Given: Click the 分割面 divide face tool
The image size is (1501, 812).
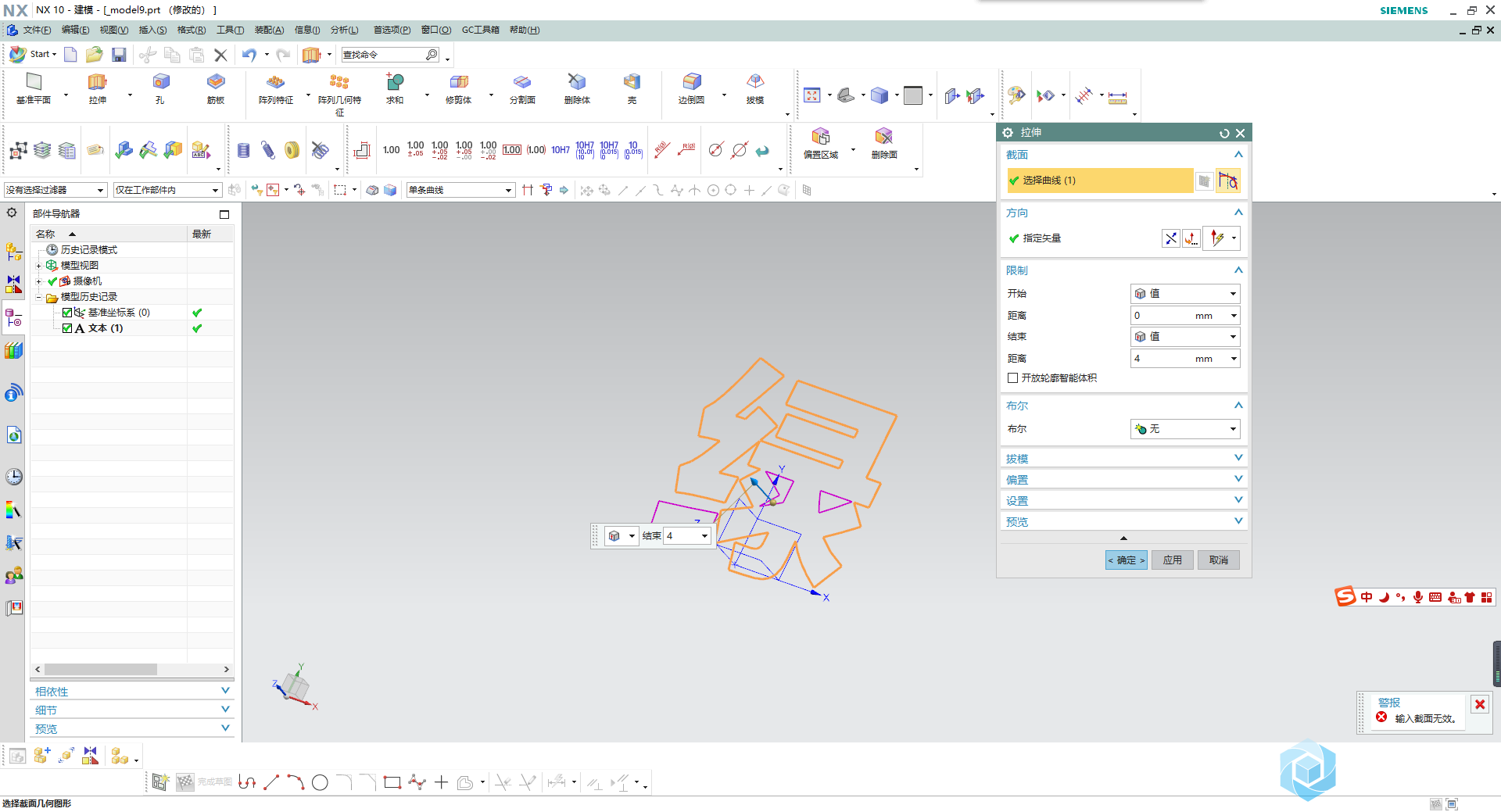Looking at the screenshot, I should click(x=522, y=88).
